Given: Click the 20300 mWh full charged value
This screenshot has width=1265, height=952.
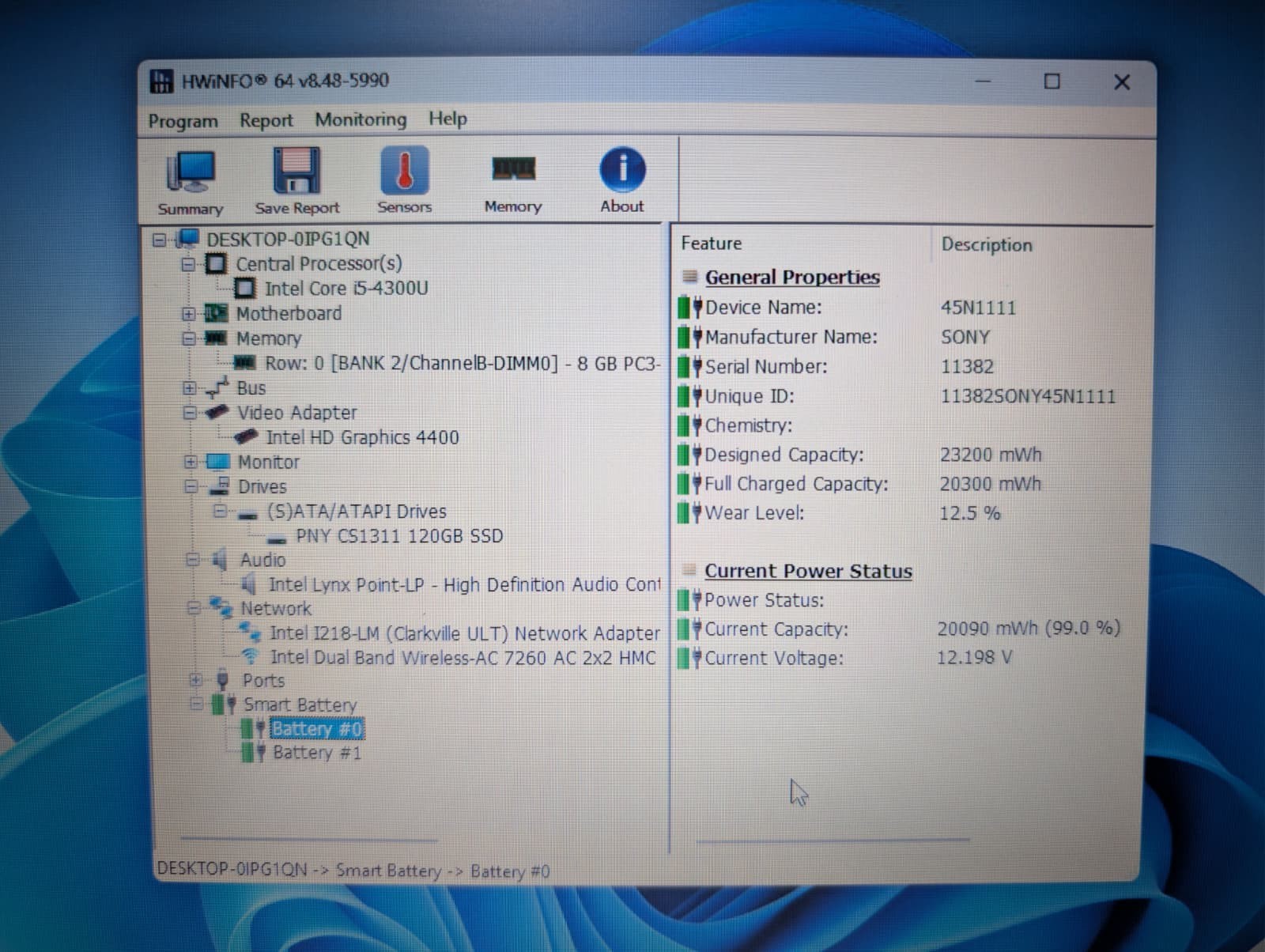Looking at the screenshot, I should pyautogui.click(x=990, y=484).
